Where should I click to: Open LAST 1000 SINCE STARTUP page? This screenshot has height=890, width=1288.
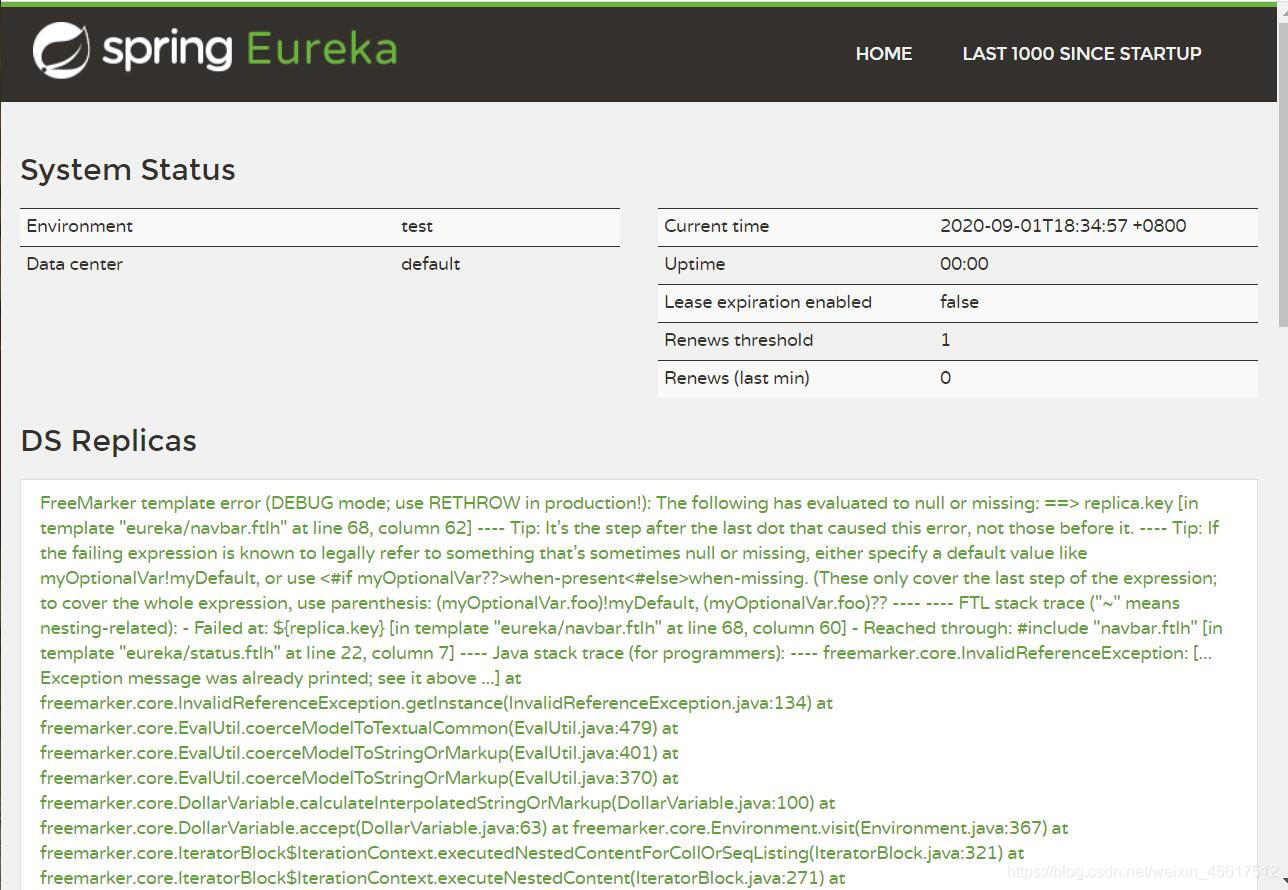(1082, 54)
